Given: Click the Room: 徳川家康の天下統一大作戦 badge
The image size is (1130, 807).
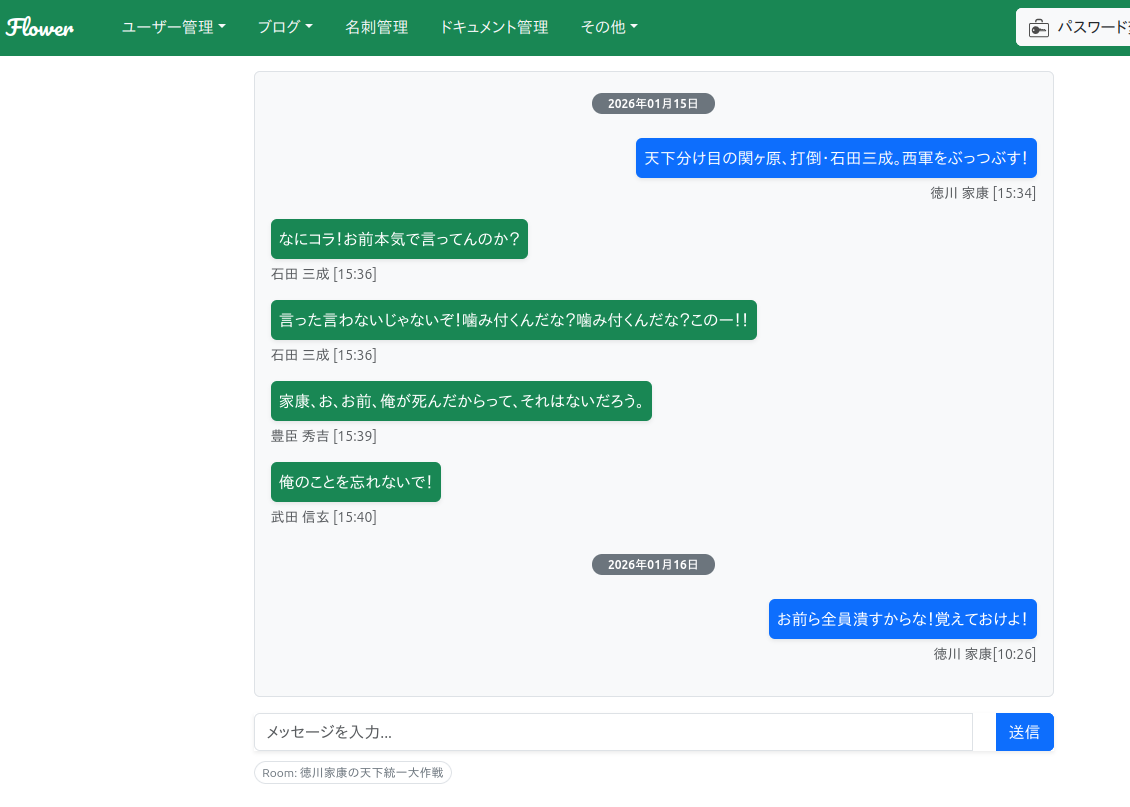Looking at the screenshot, I should pyautogui.click(x=353, y=773).
